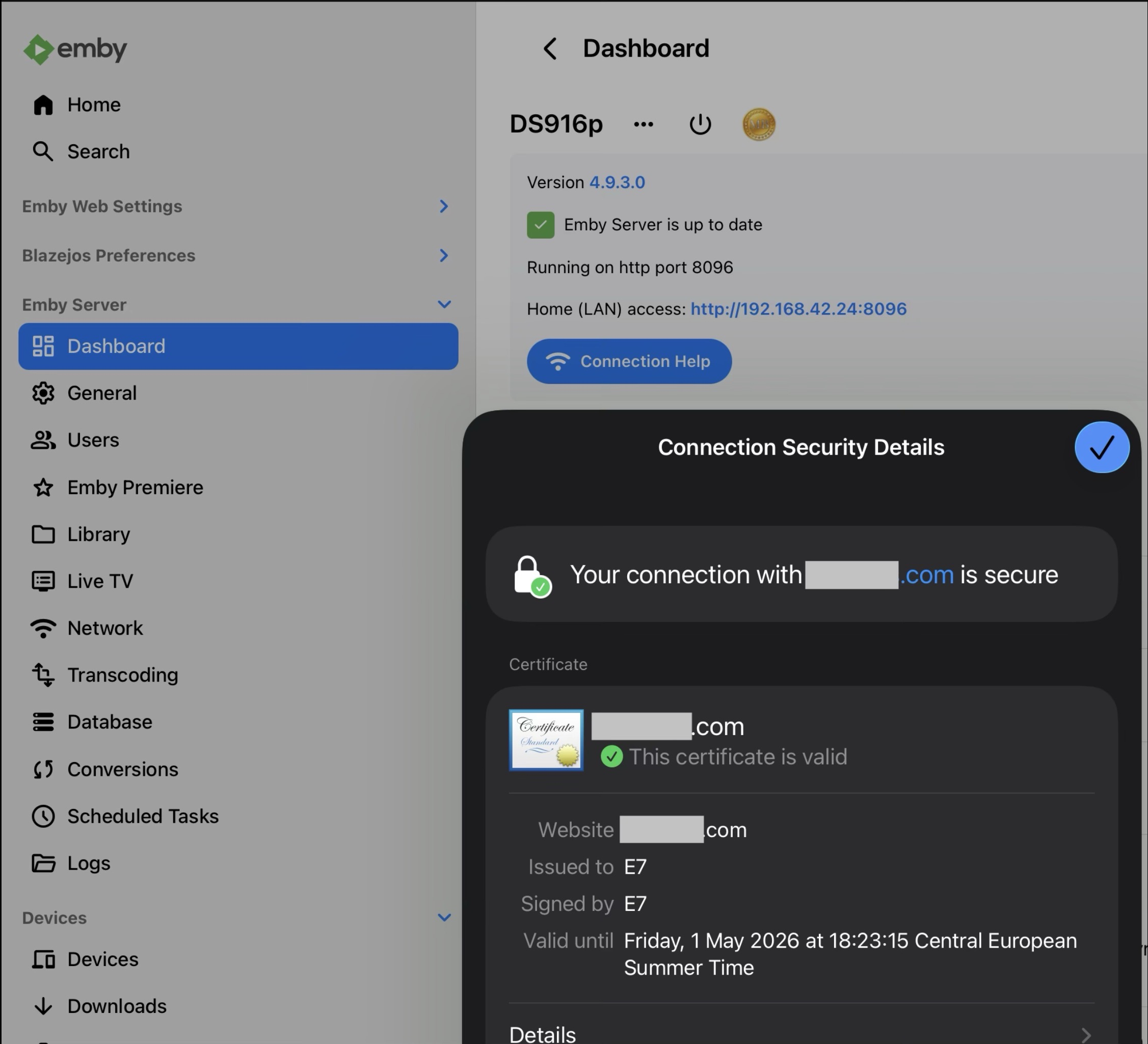Click the Connection Help button
1148x1044 pixels.
click(629, 361)
